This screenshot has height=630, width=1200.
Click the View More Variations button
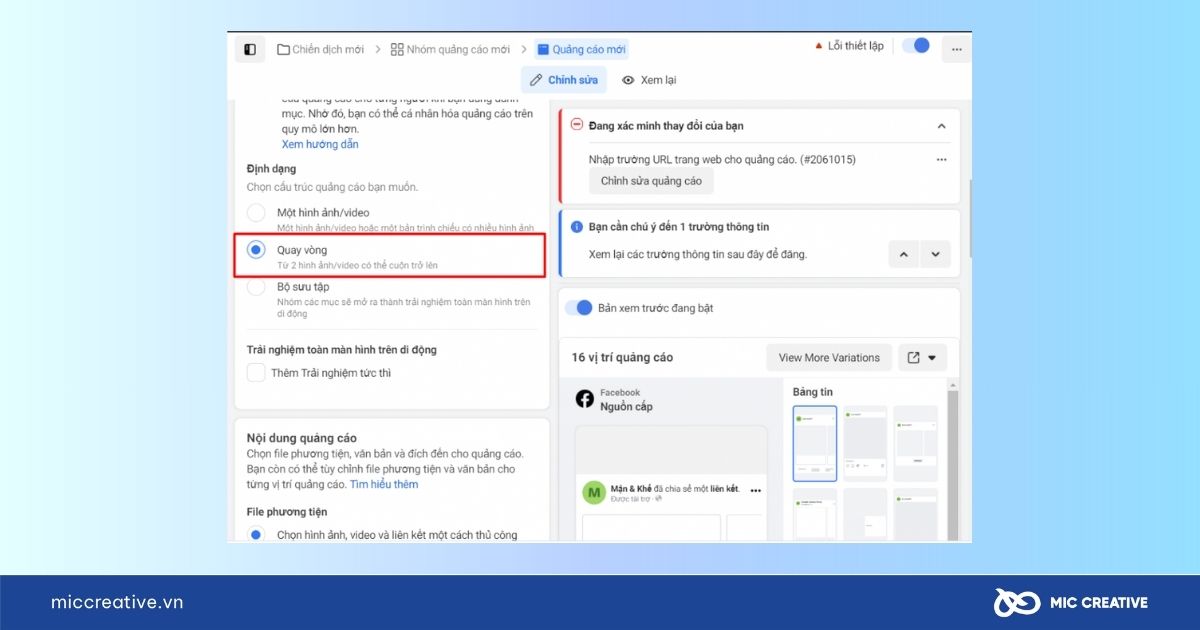coord(829,357)
